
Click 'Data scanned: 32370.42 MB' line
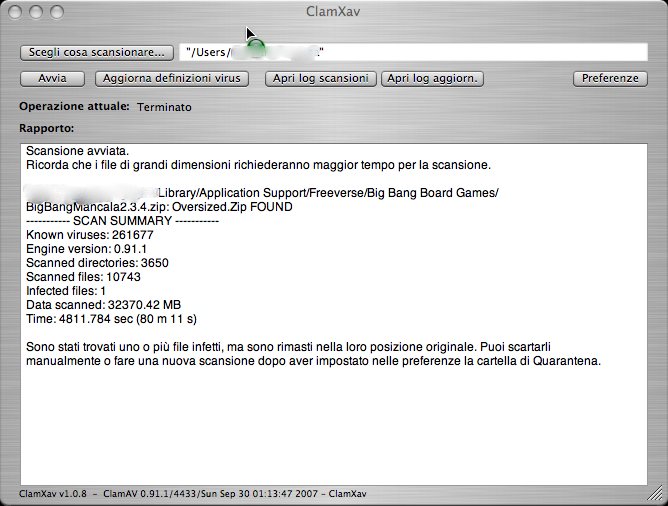pyautogui.click(x=104, y=305)
